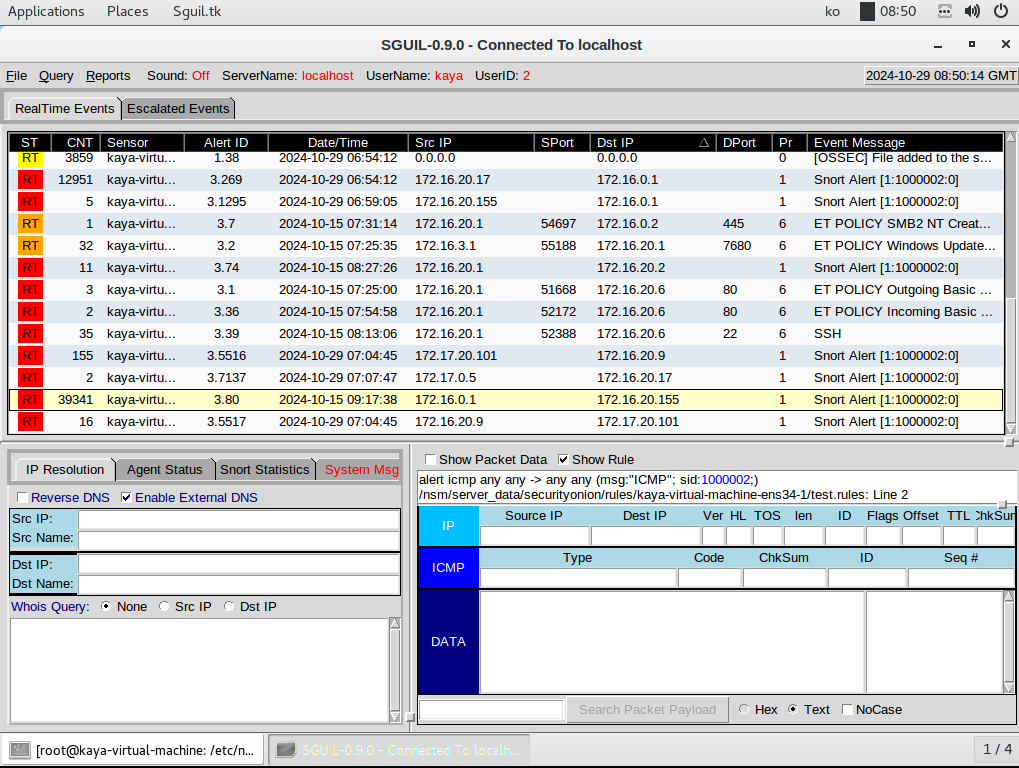1019x768 pixels.
Task: Select the SSH event row
Action: (x=506, y=333)
